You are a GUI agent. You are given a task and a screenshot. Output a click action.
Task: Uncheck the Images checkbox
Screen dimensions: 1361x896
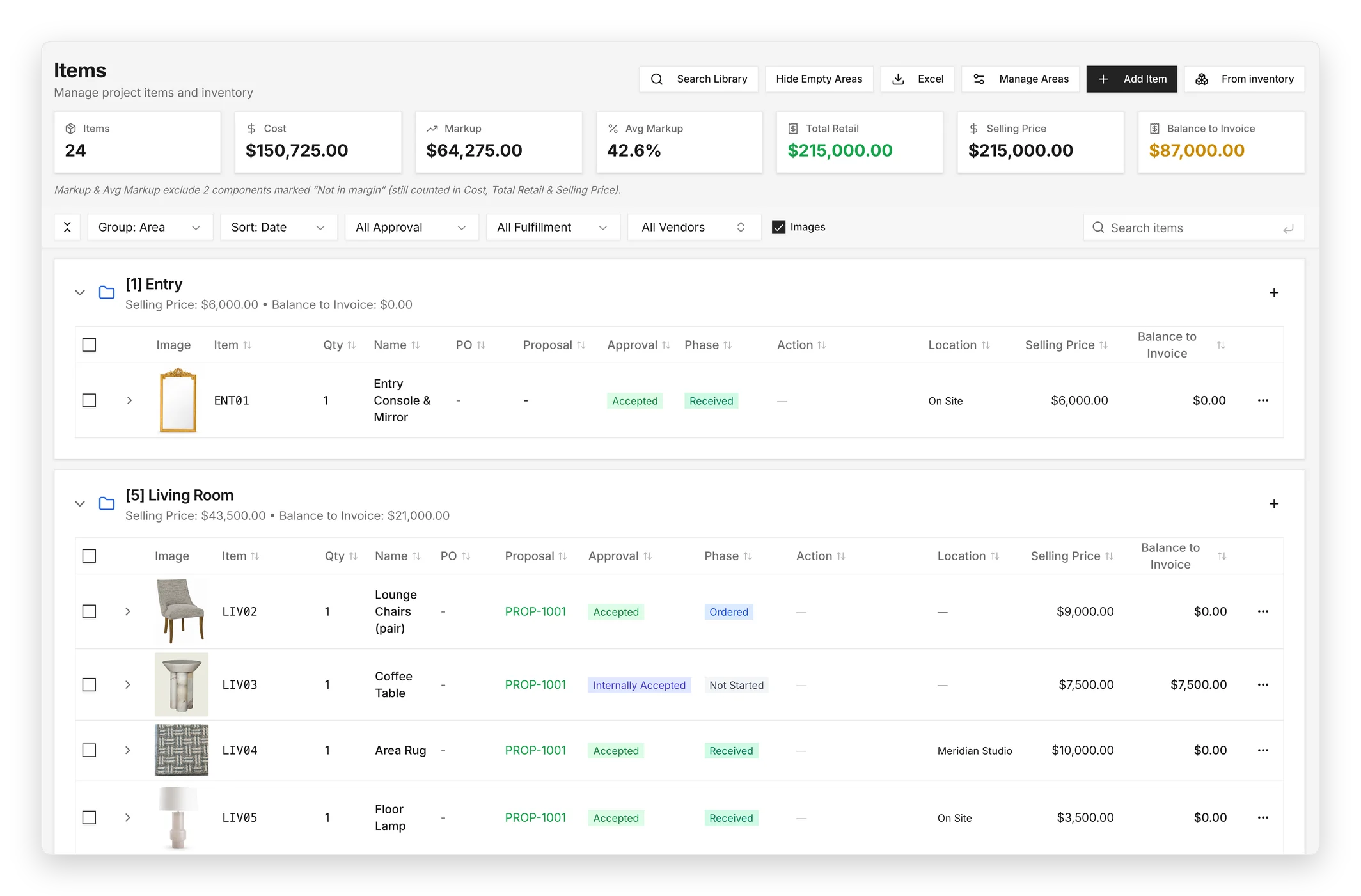(778, 227)
